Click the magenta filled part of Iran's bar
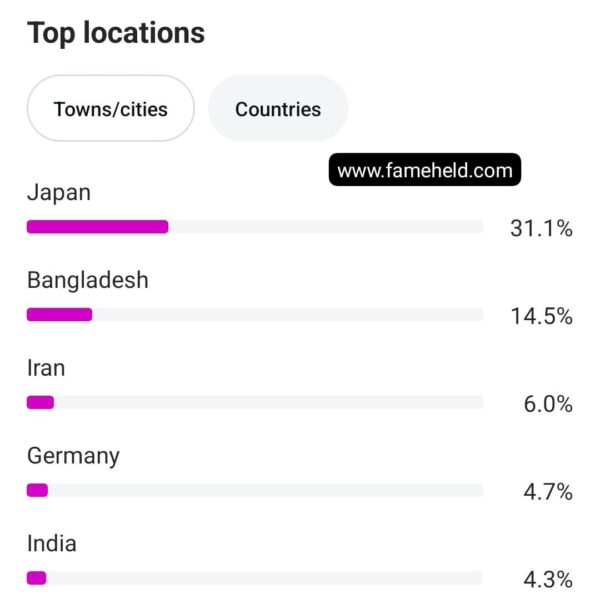 pos(40,403)
